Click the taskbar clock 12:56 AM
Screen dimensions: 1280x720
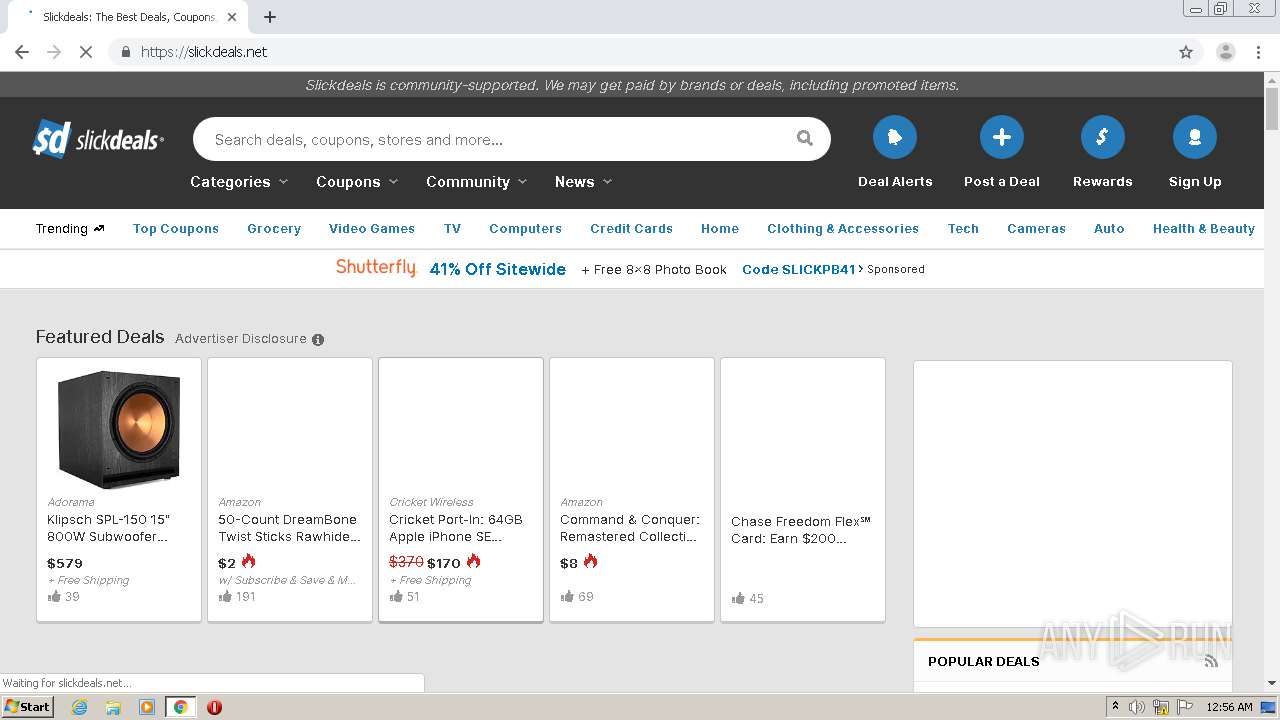coord(1229,707)
